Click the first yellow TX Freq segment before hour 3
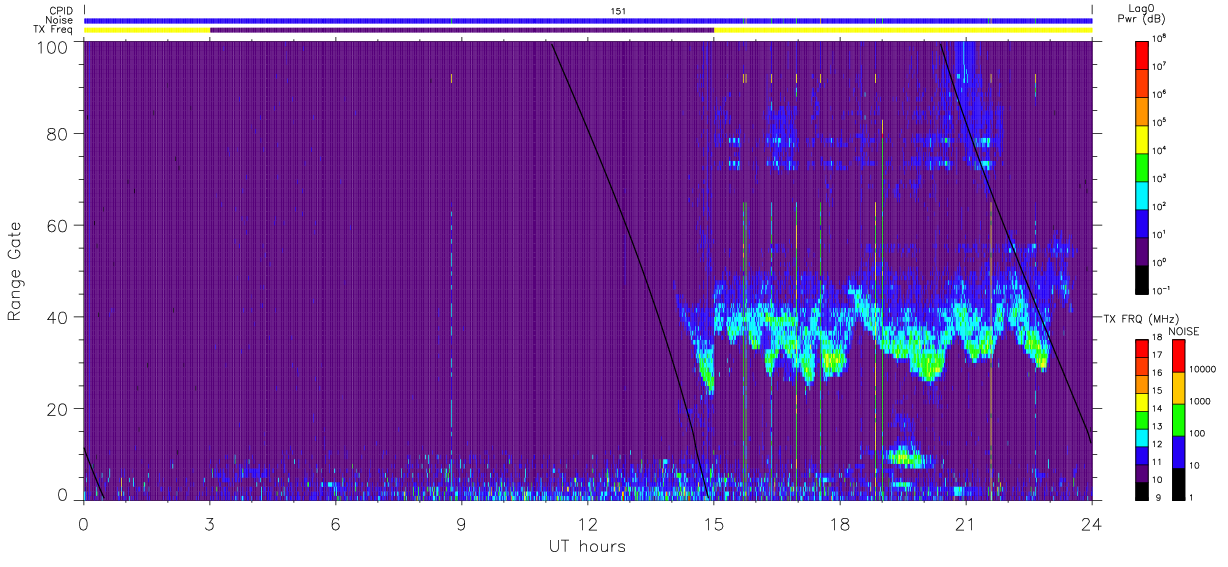The image size is (1228, 567). pos(147,30)
